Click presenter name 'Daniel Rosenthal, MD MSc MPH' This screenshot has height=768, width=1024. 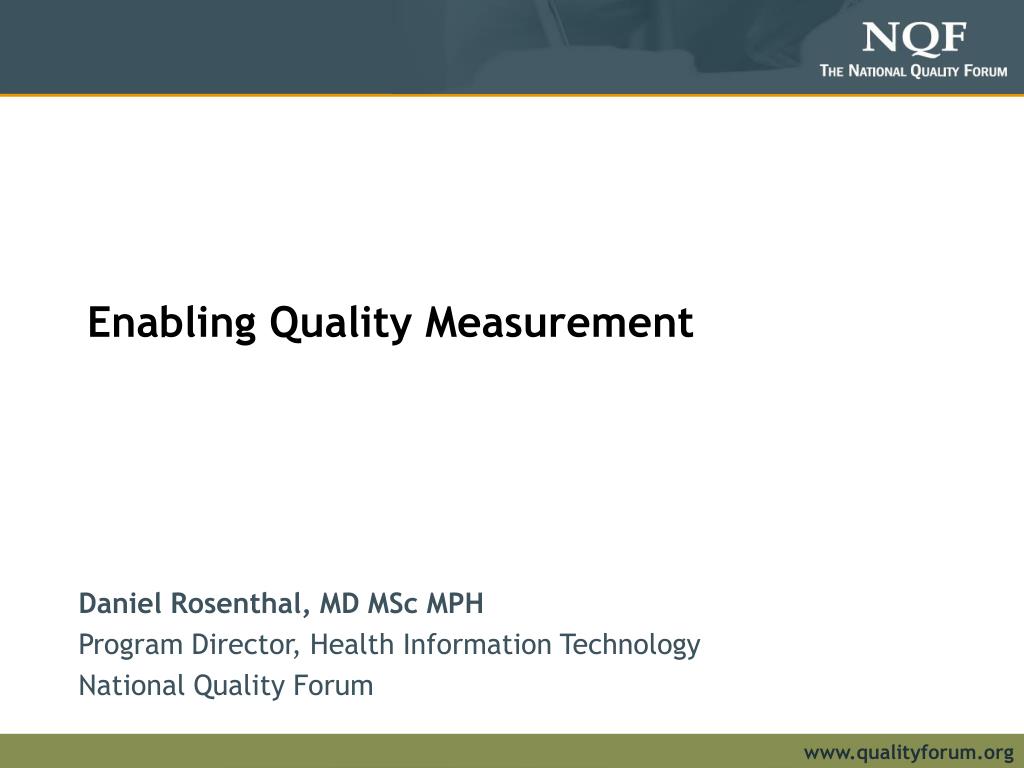tap(281, 603)
